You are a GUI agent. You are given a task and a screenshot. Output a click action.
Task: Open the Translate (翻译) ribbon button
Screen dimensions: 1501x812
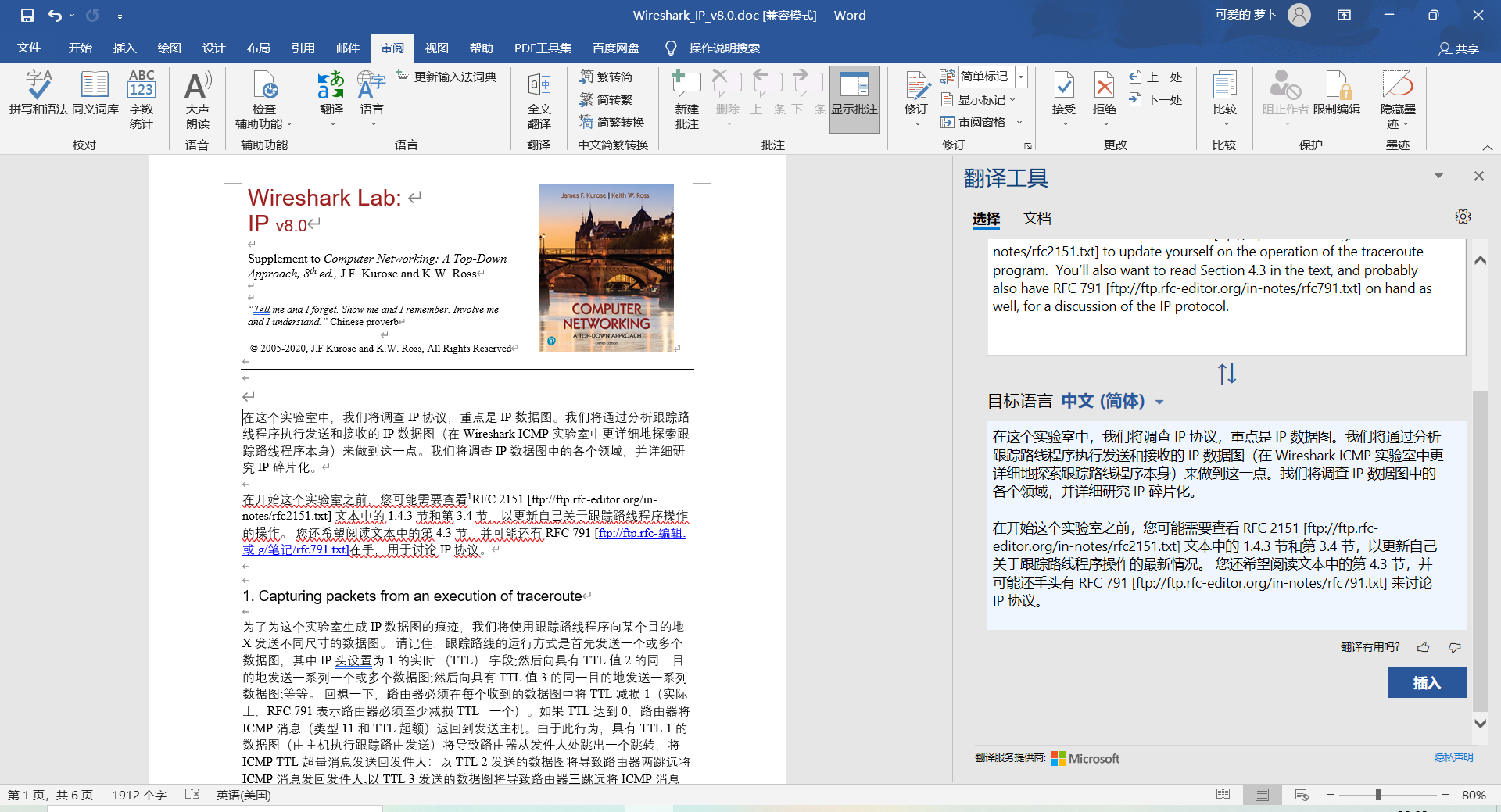tap(331, 99)
